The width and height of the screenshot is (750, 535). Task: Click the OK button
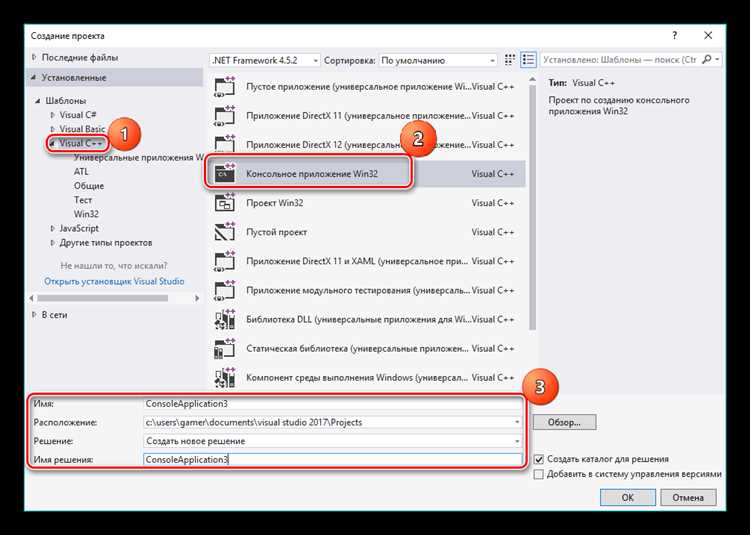[628, 497]
